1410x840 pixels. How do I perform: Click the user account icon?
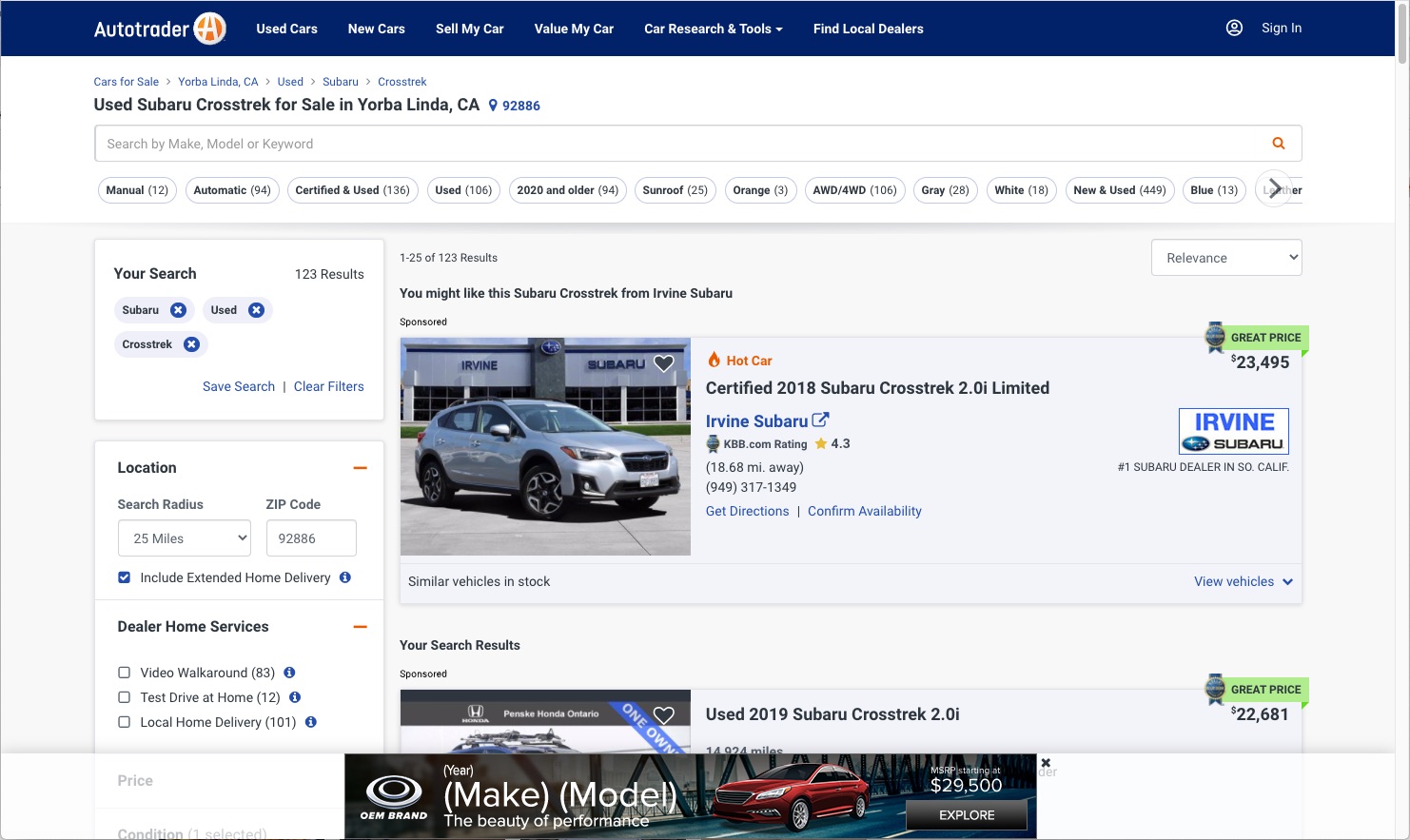pos(1234,28)
